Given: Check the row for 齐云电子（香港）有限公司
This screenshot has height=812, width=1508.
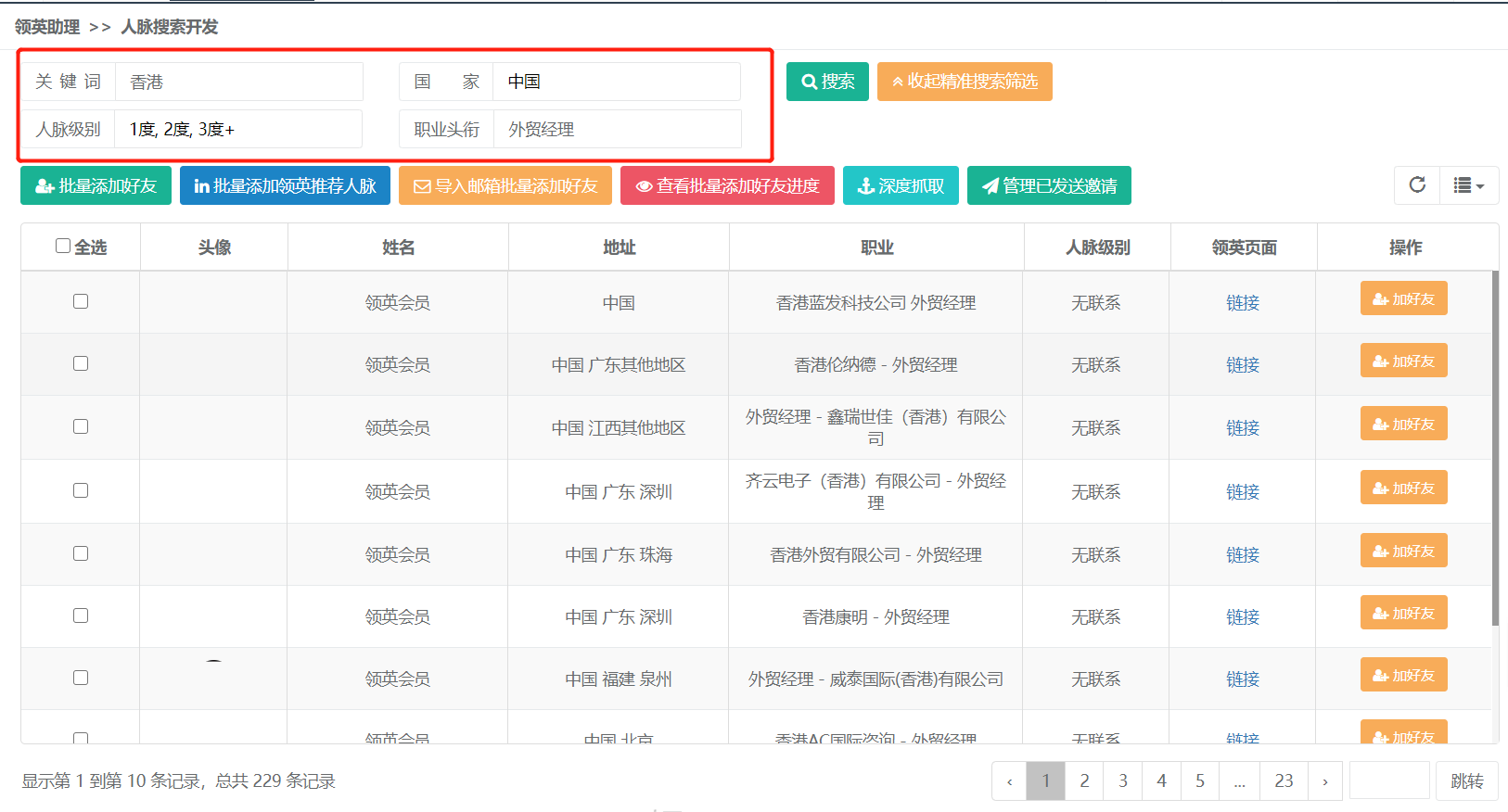Looking at the screenshot, I should coord(81,490).
